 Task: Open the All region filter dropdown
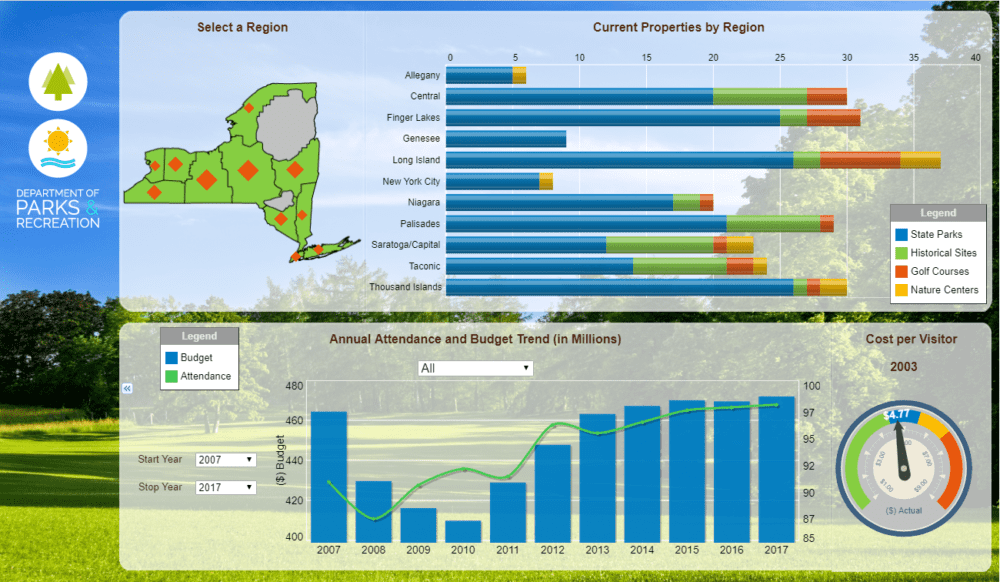pos(475,369)
